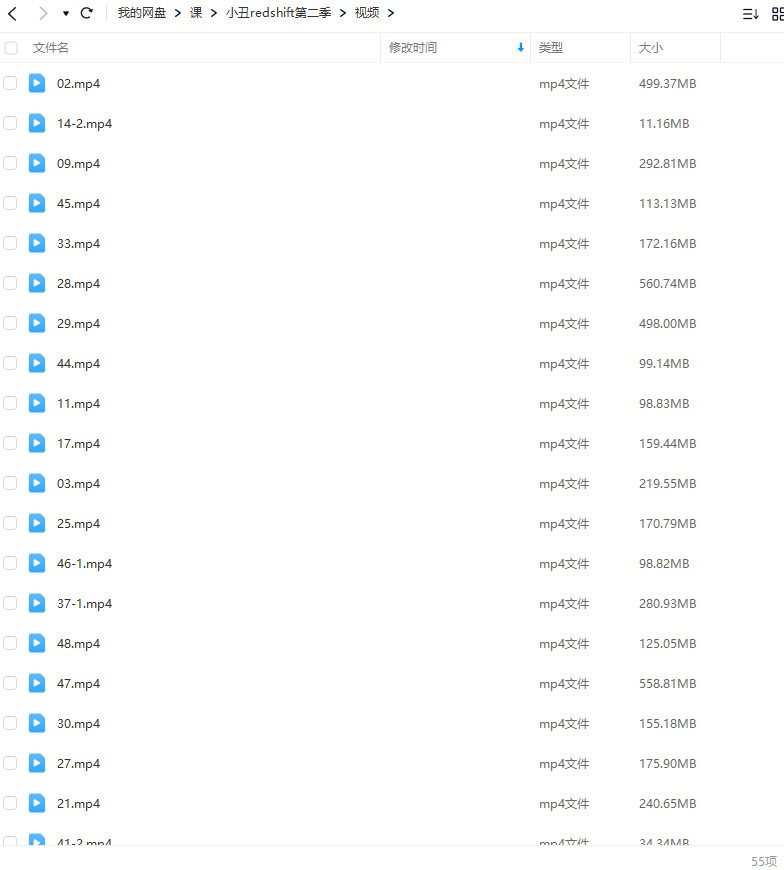This screenshot has width=784, height=870.
Task: Click the video icon of 25.mp4
Action: pyautogui.click(x=37, y=523)
